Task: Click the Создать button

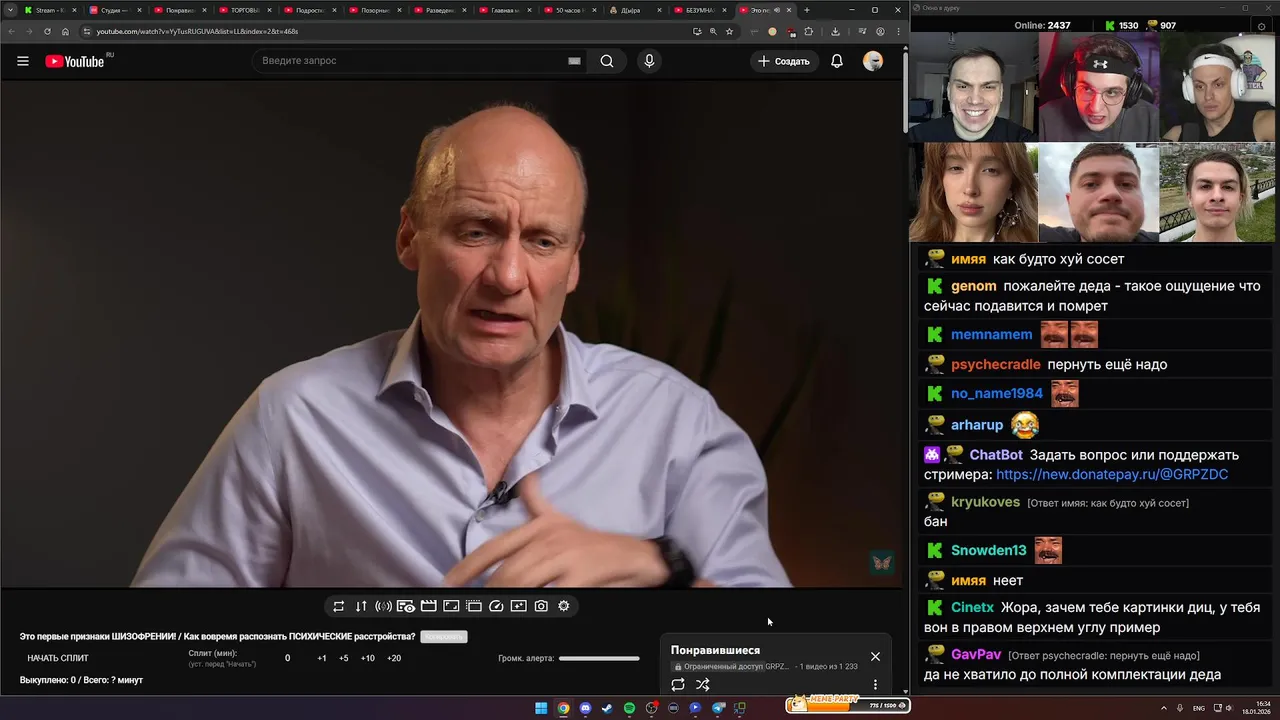Action: tap(785, 61)
